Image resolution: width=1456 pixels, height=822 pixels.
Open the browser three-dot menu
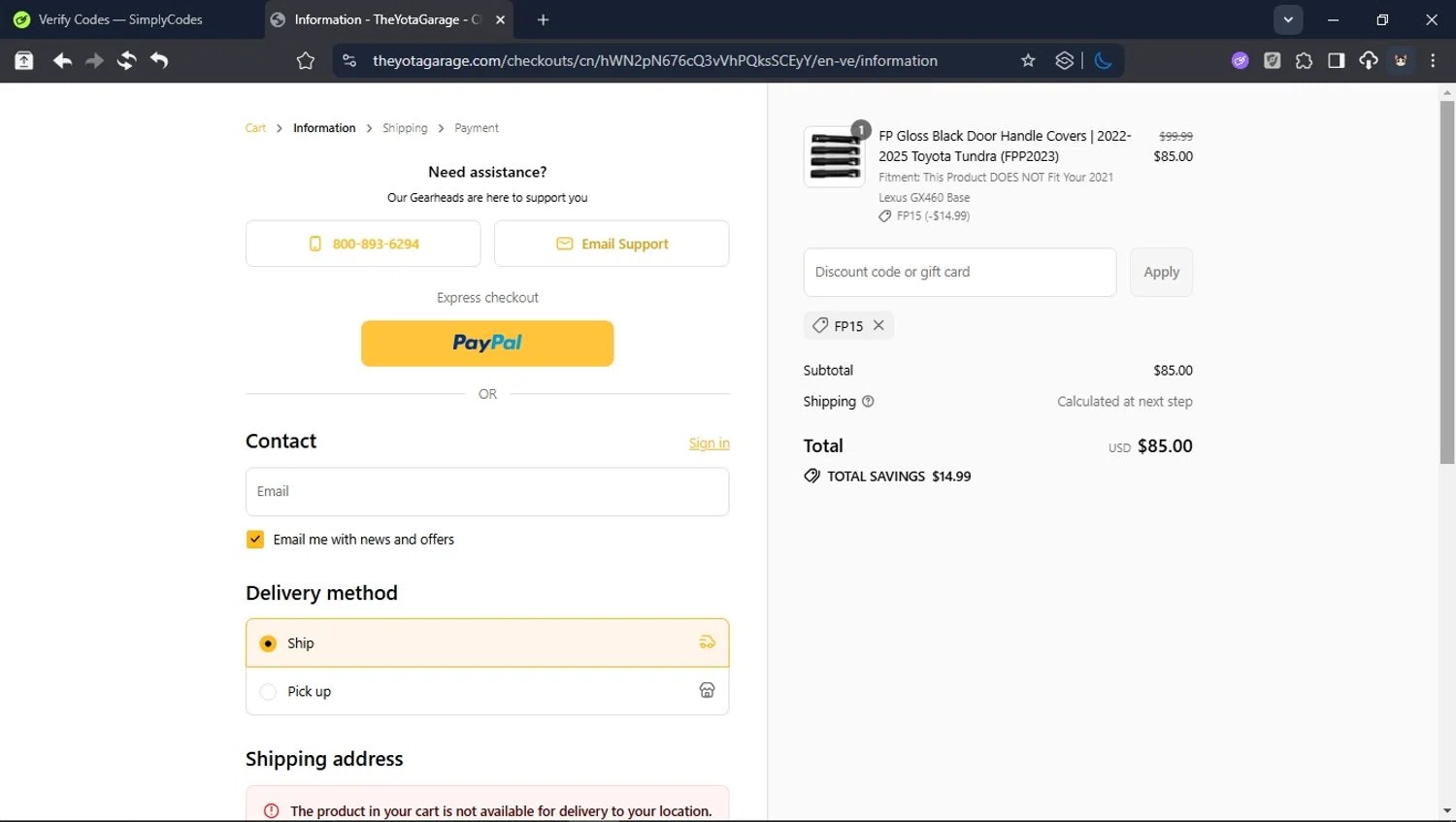(1433, 61)
